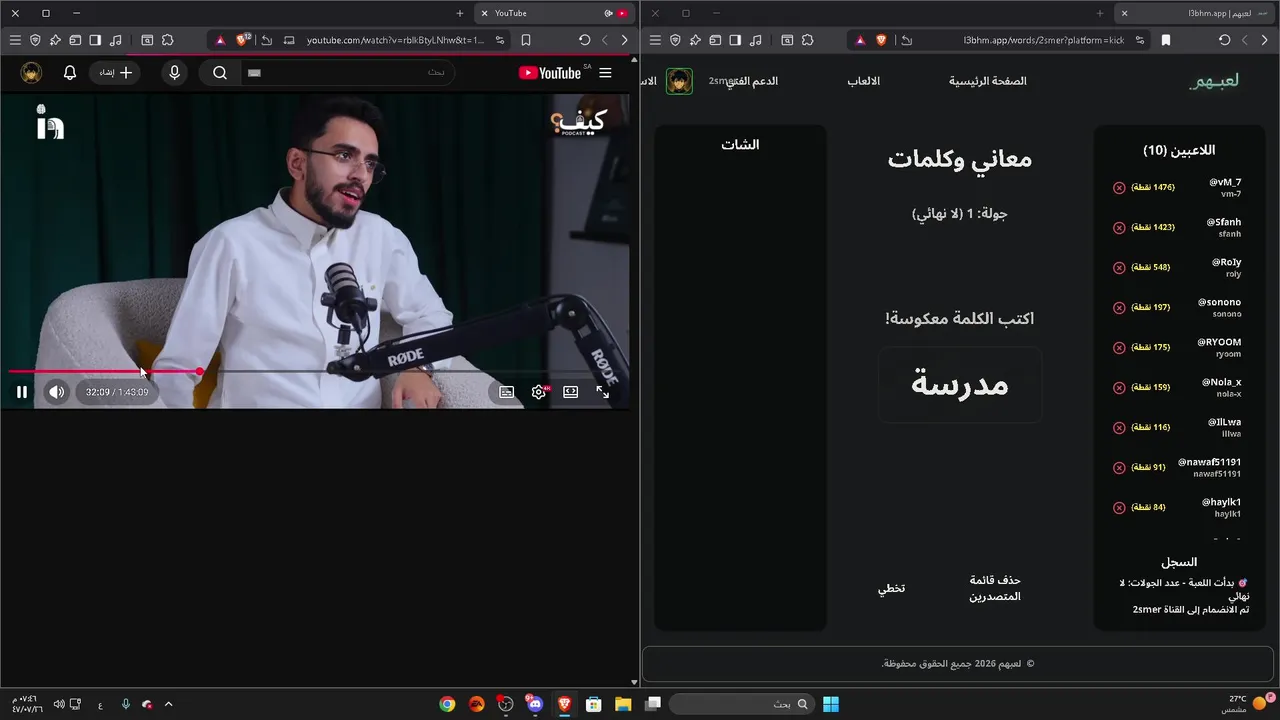Remove player @Sfanh from list
Viewport: 1280px width, 720px height.
click(1119, 228)
